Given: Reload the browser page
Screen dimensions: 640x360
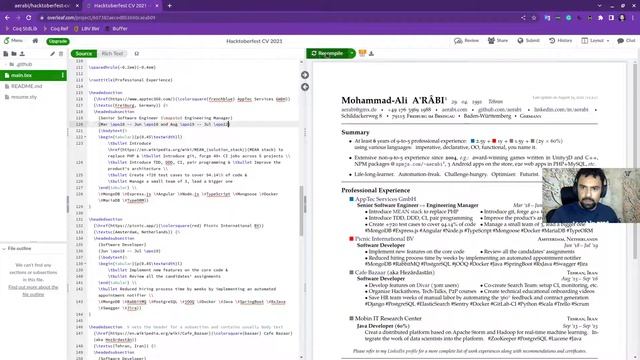Looking at the screenshot, I should (x=29, y=18).
